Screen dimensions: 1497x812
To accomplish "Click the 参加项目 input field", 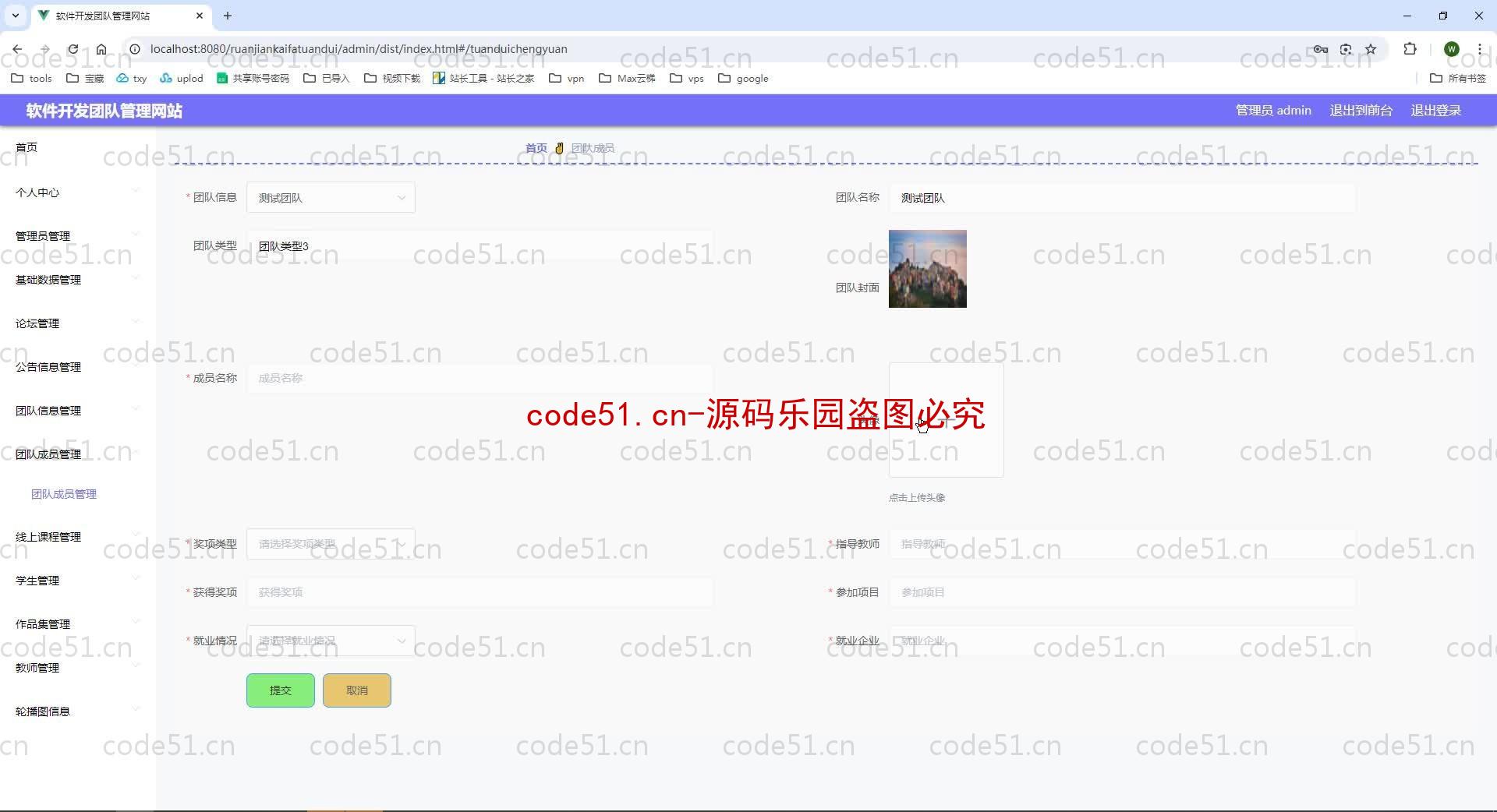I will [x=1122, y=592].
